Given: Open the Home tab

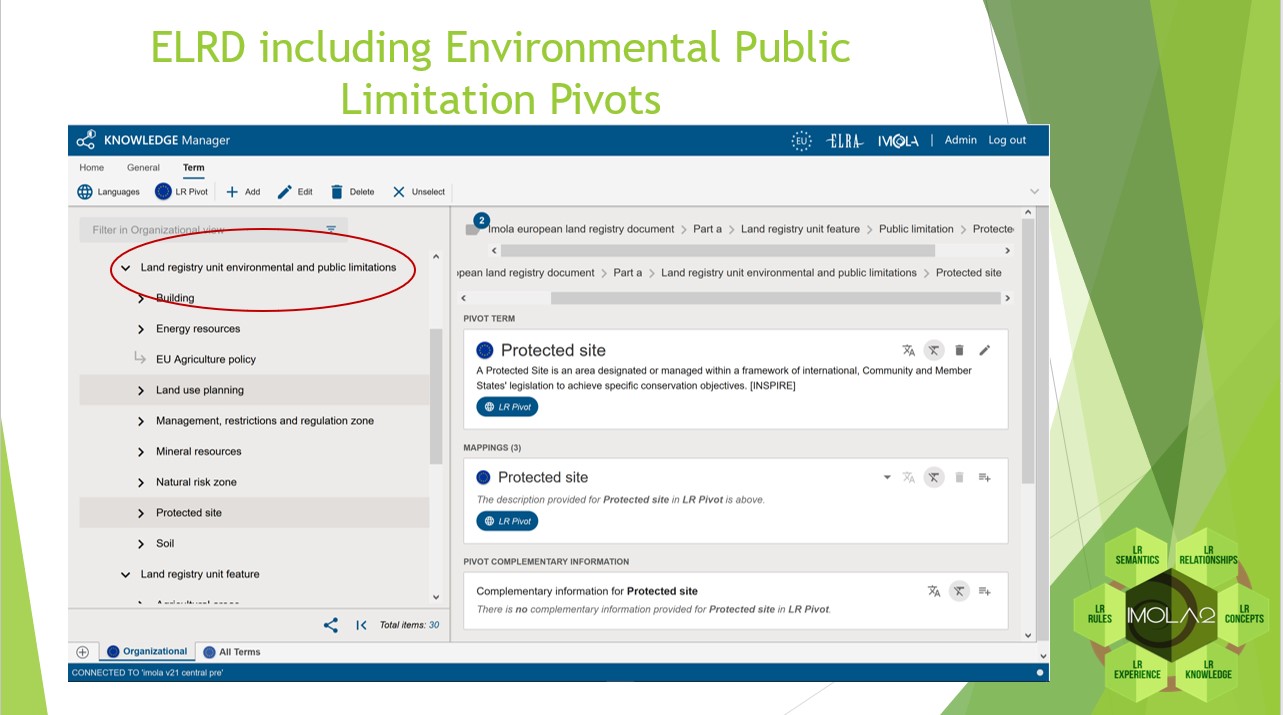Looking at the screenshot, I should (x=92, y=168).
